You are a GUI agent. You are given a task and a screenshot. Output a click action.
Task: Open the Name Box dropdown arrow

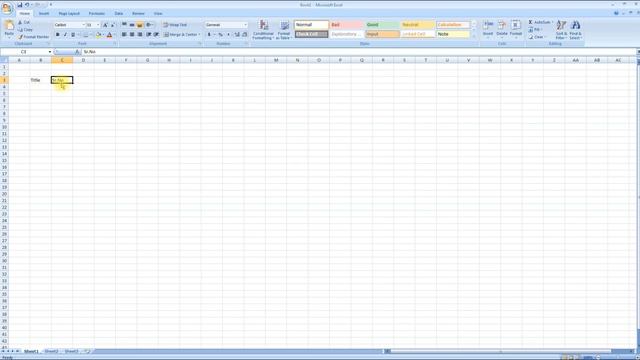tap(50, 52)
